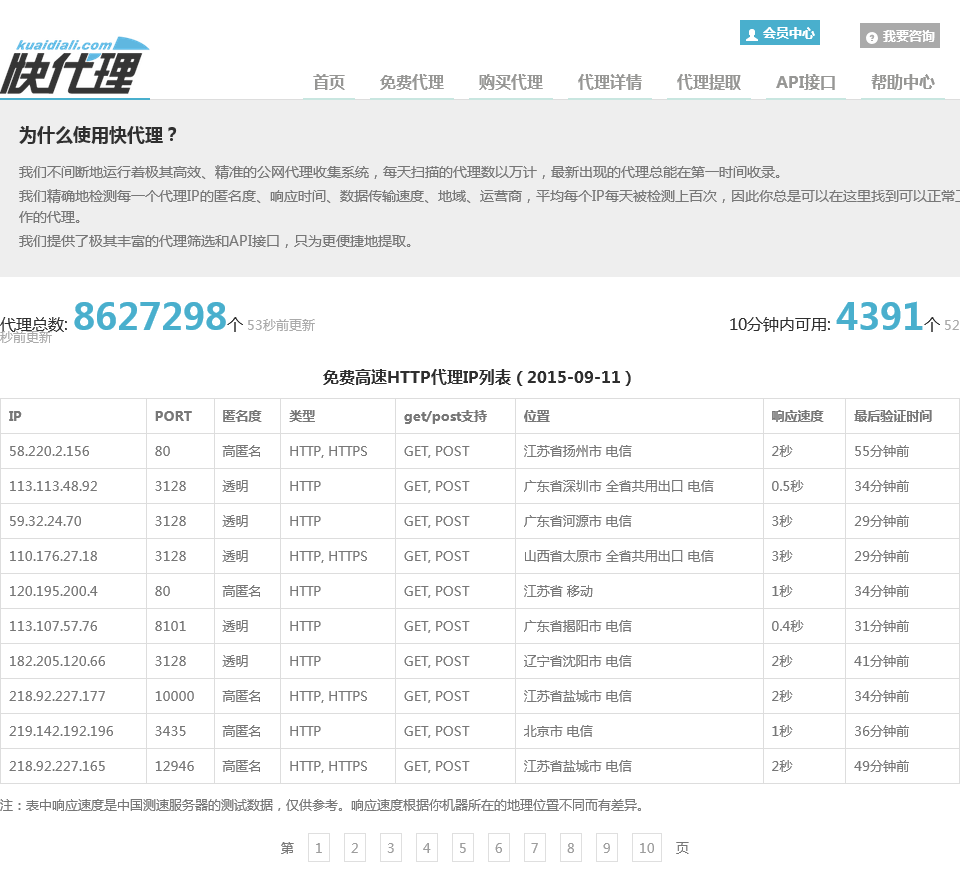The image size is (960, 873).
Task: Click available proxy count 4391
Action: pyautogui.click(x=879, y=317)
